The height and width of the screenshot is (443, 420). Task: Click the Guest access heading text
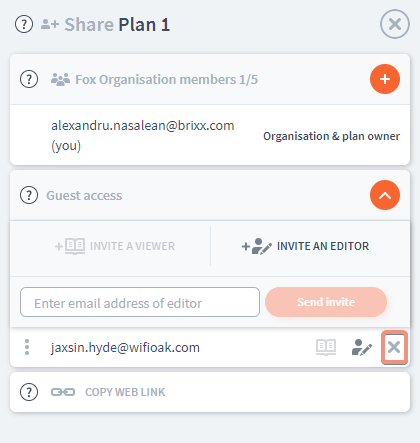coord(84,195)
